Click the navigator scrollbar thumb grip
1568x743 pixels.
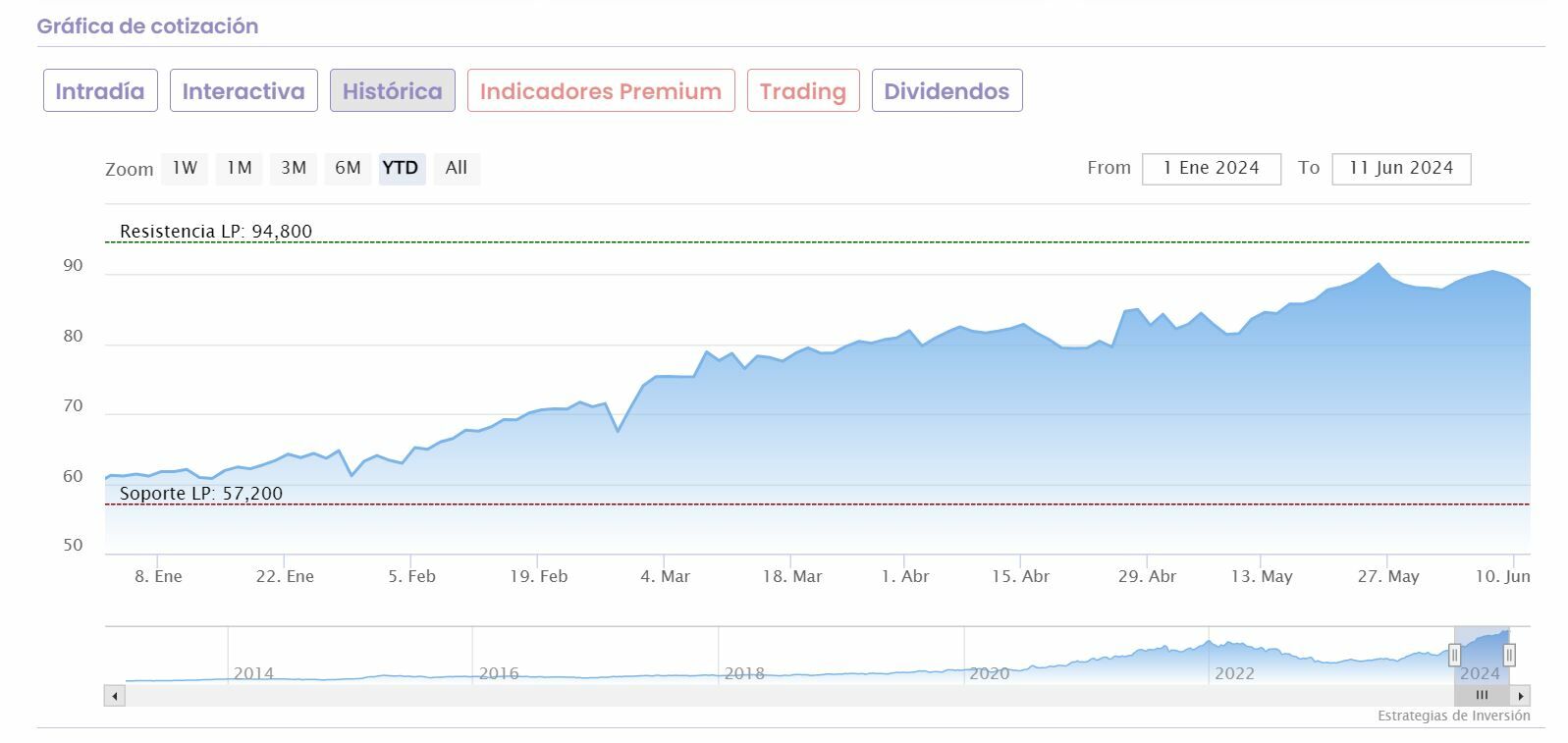click(x=1482, y=696)
